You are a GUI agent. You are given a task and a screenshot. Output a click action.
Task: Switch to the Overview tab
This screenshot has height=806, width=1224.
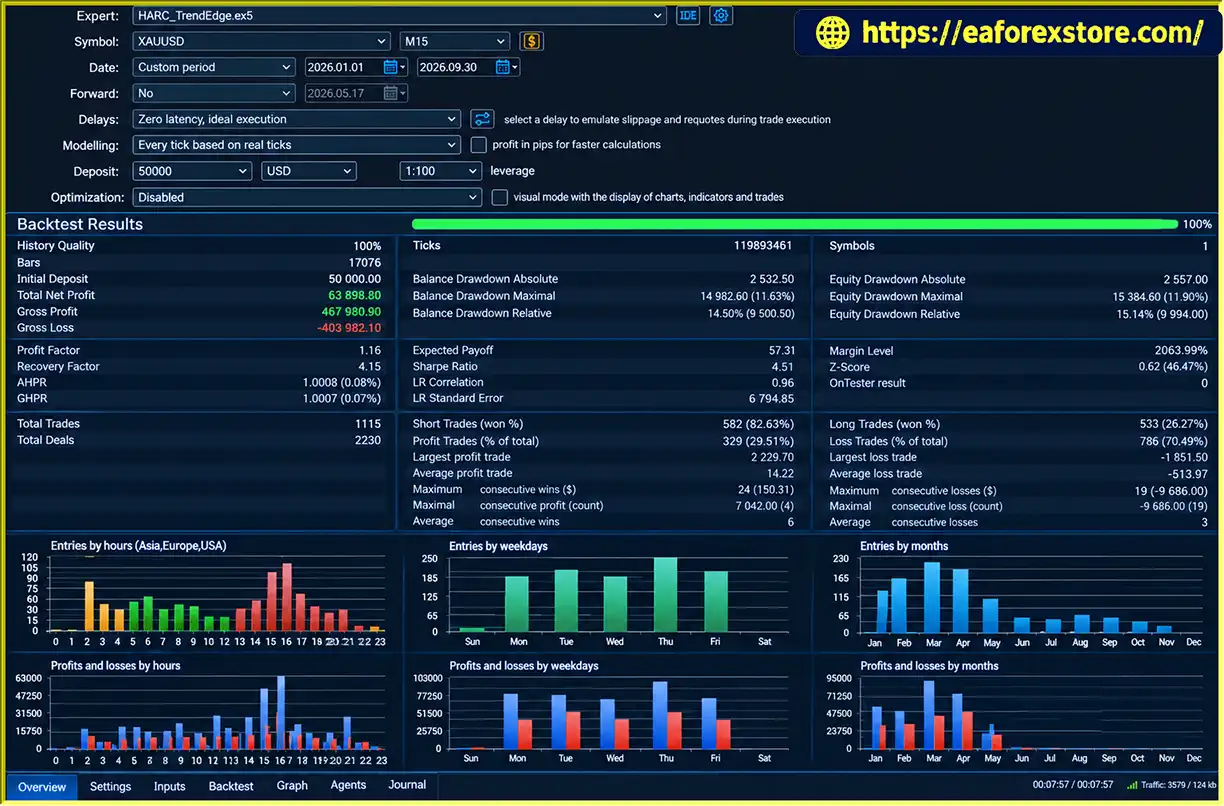tap(42, 787)
